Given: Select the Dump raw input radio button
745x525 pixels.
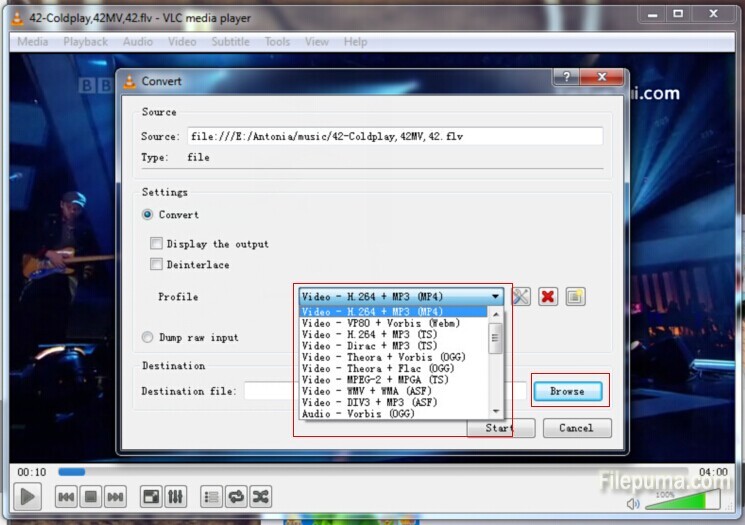Looking at the screenshot, I should point(148,338).
